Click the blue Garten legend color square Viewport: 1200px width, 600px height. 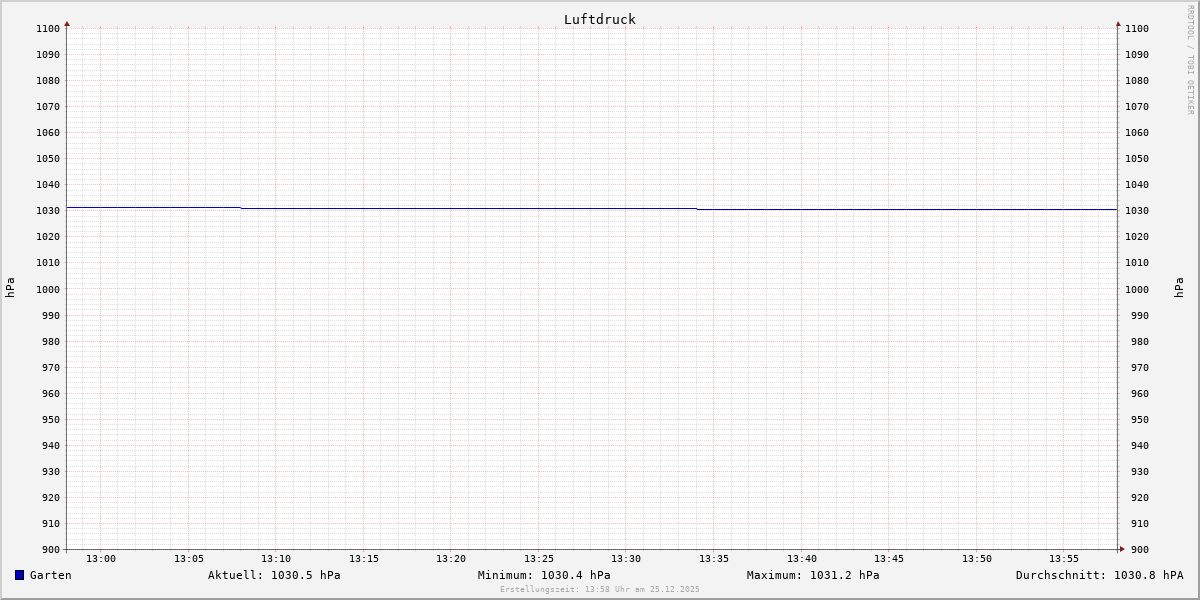click(19, 575)
